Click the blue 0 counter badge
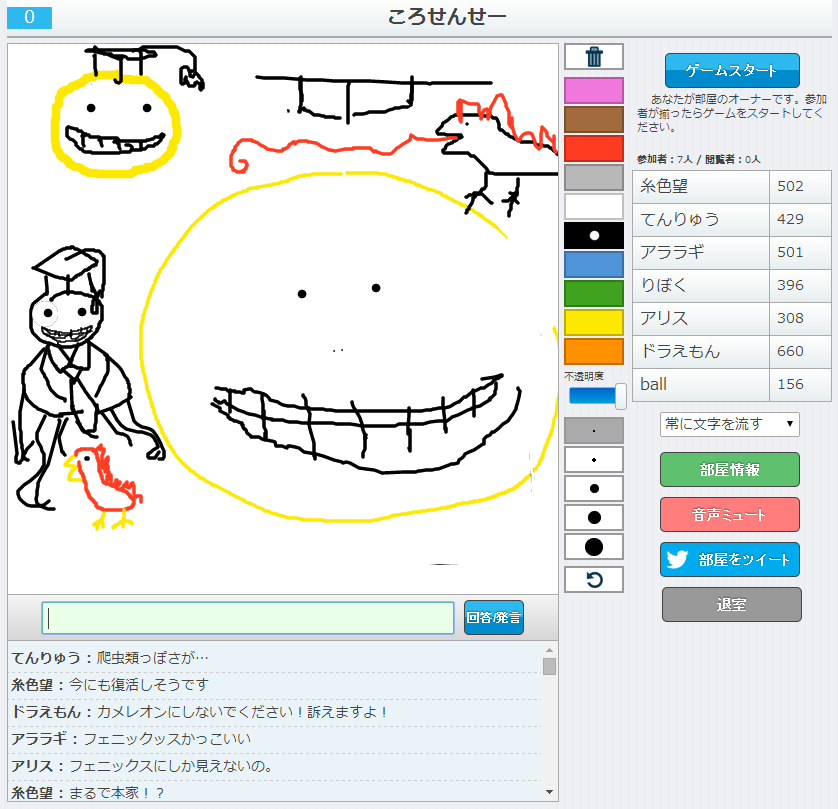 (29, 17)
